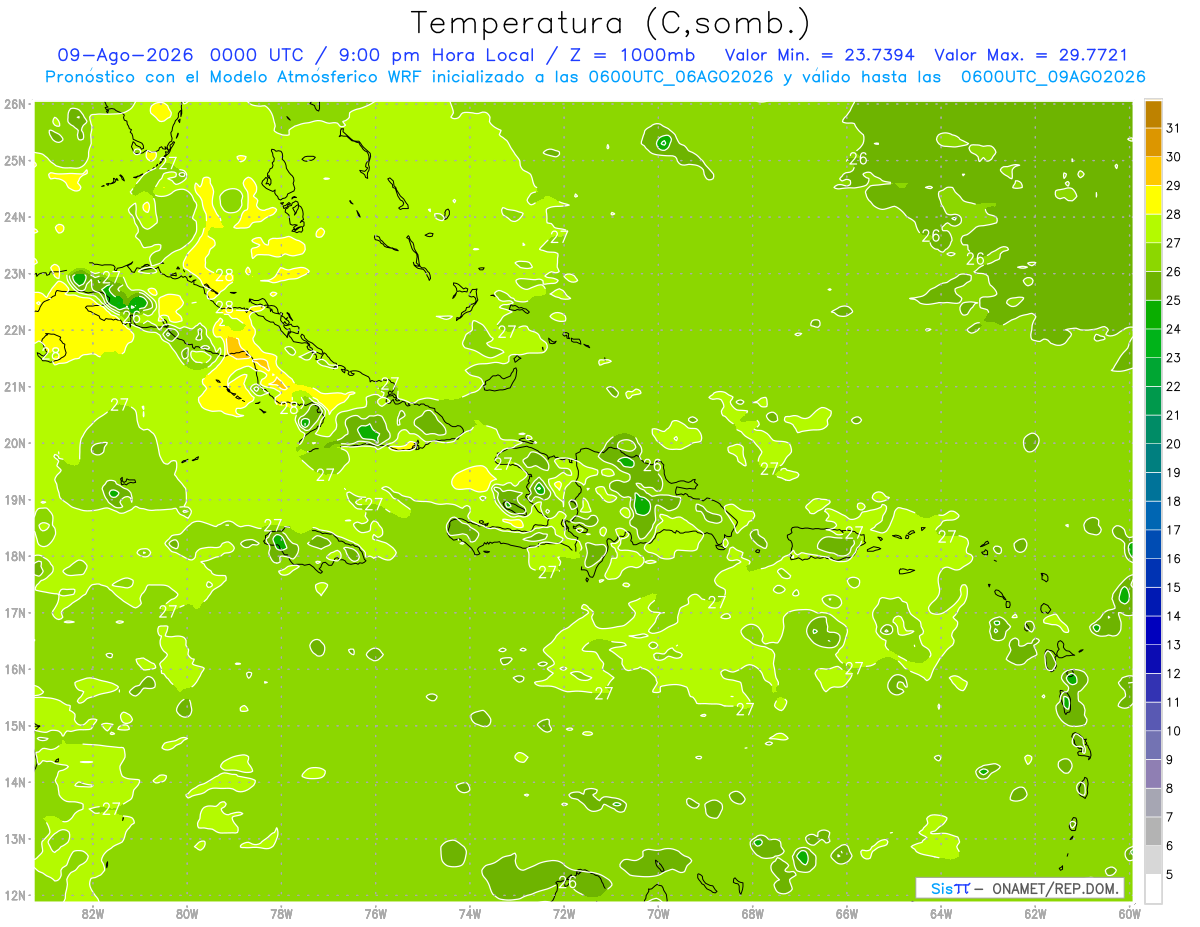The width and height of the screenshot is (1200, 927).
Task: Click the dark blue legend band between 12 and 13
Action: (x=1153, y=659)
